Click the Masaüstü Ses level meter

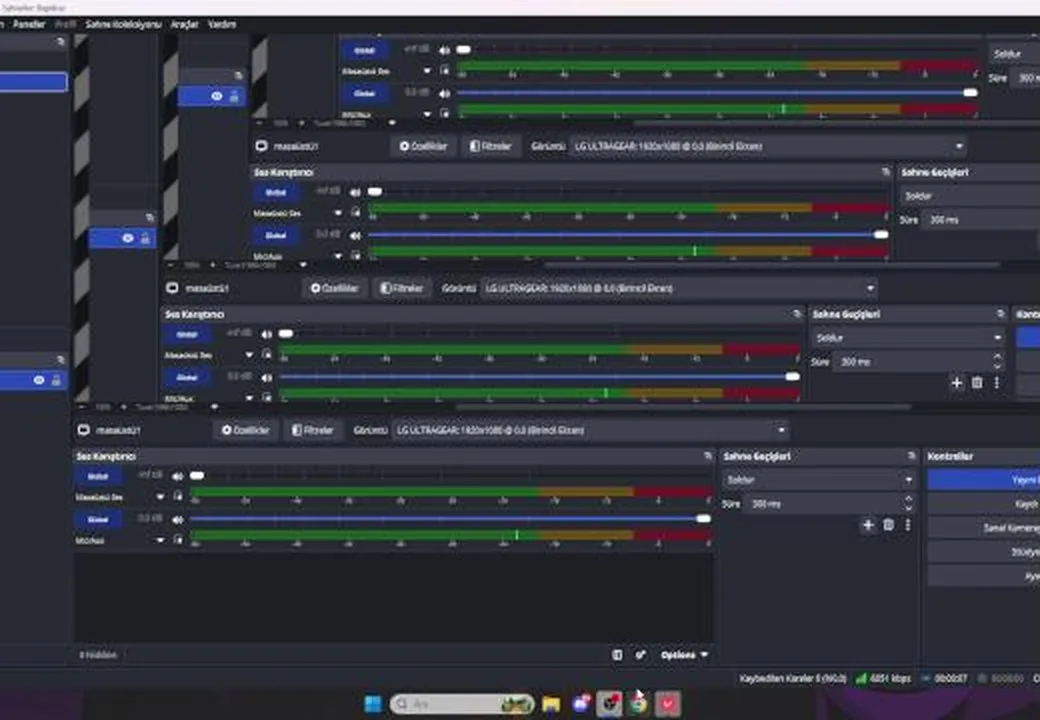tap(451, 492)
